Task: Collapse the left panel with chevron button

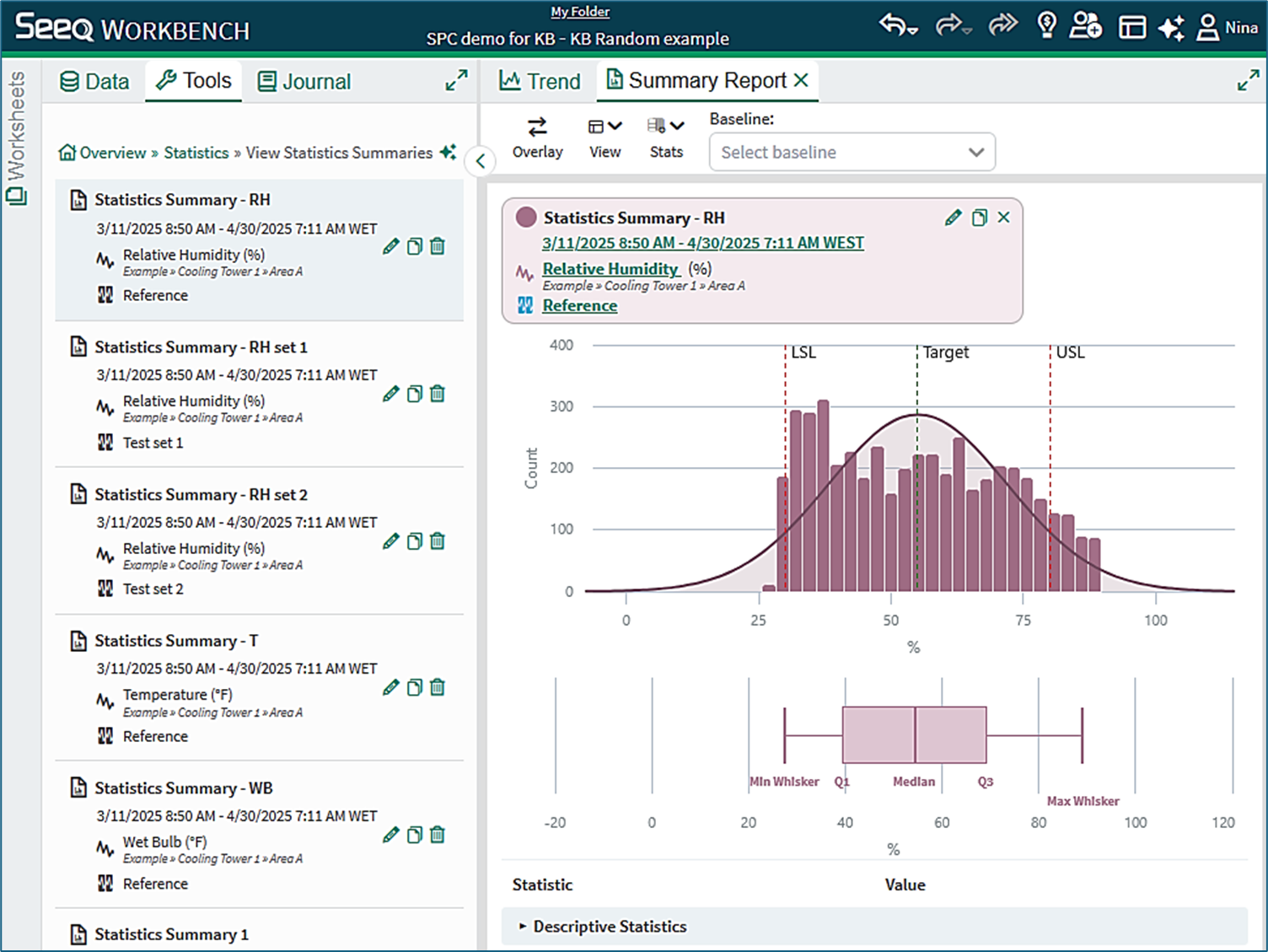Action: click(481, 161)
